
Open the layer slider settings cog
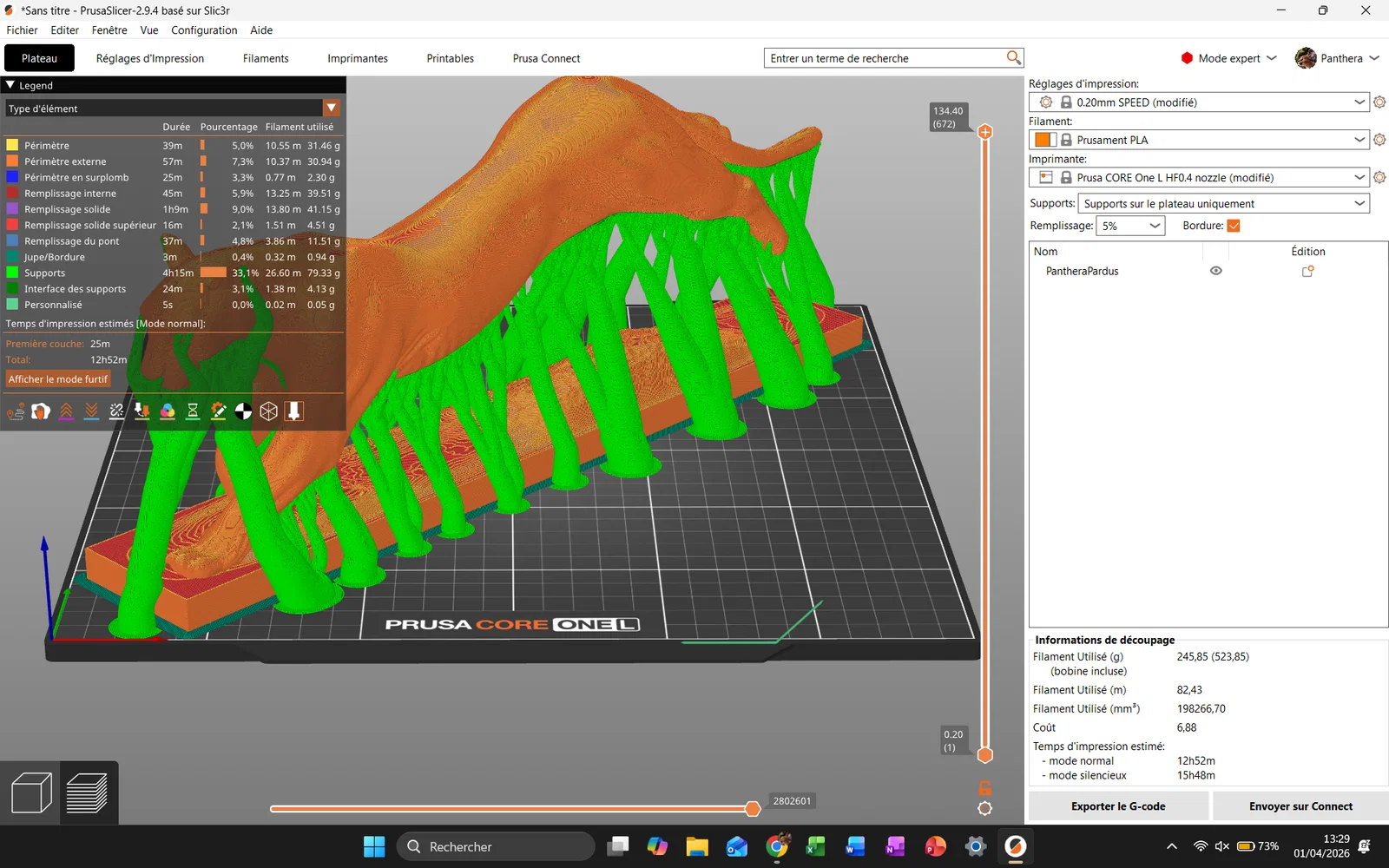pos(985,808)
